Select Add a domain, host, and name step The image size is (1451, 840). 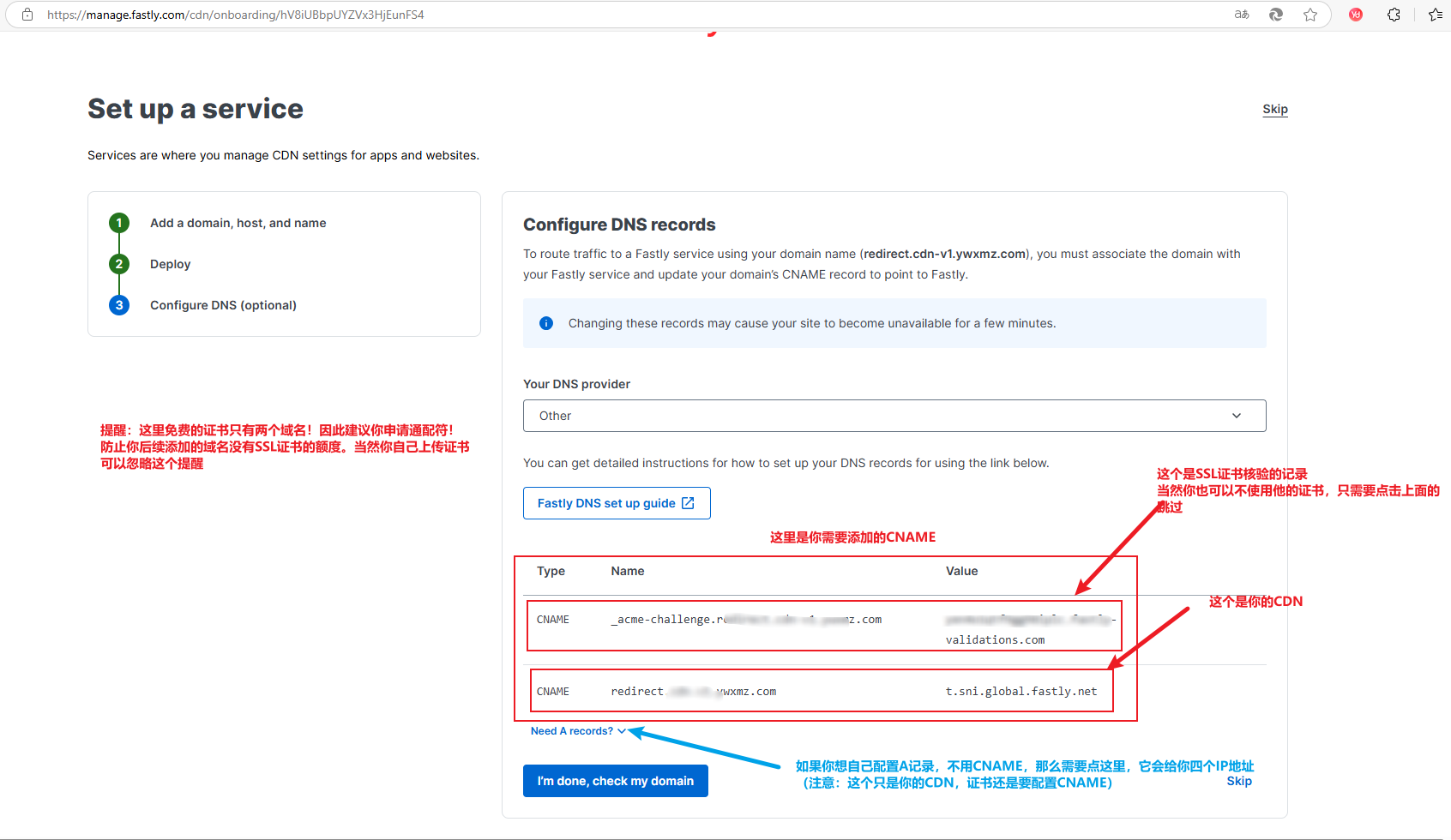(238, 223)
